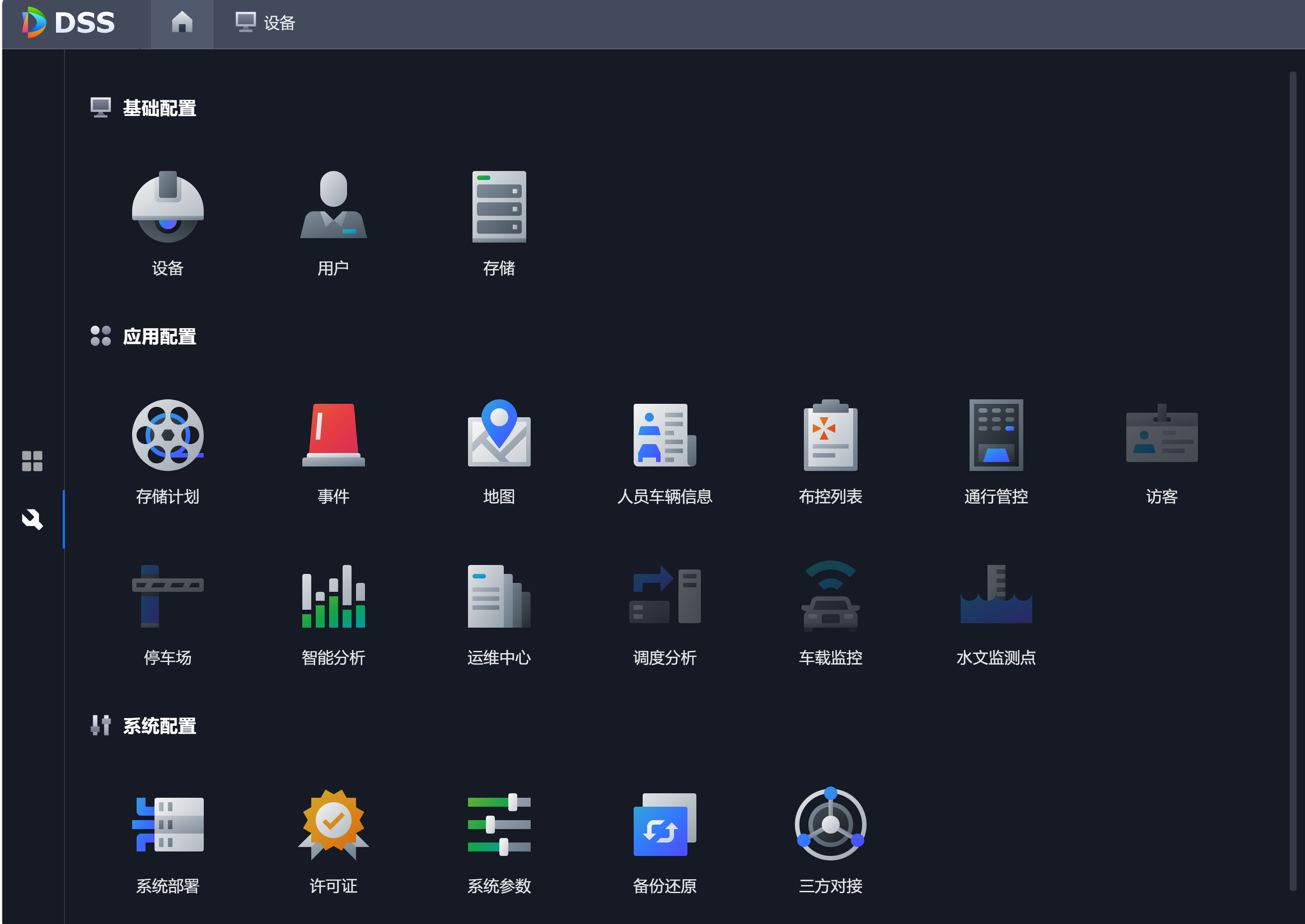1305x924 pixels.
Task: Open 水文监测点 hydrology monitoring icon
Action: pos(996,595)
